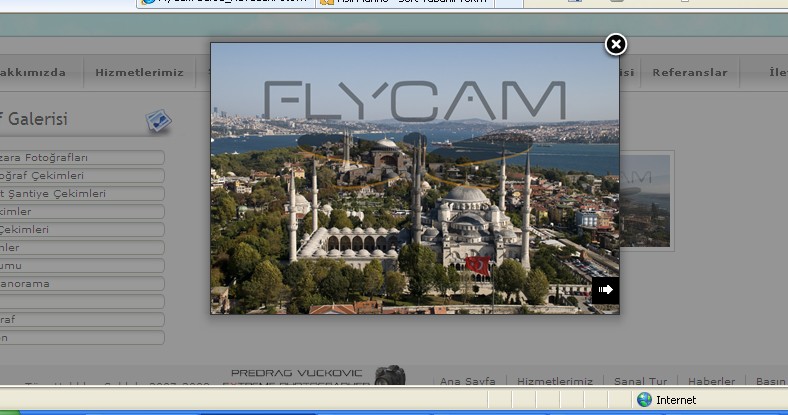This screenshot has height=415, width=788.
Task: Click the dimmed gallery thumbnail behind the lightbox
Action: [x=645, y=201]
